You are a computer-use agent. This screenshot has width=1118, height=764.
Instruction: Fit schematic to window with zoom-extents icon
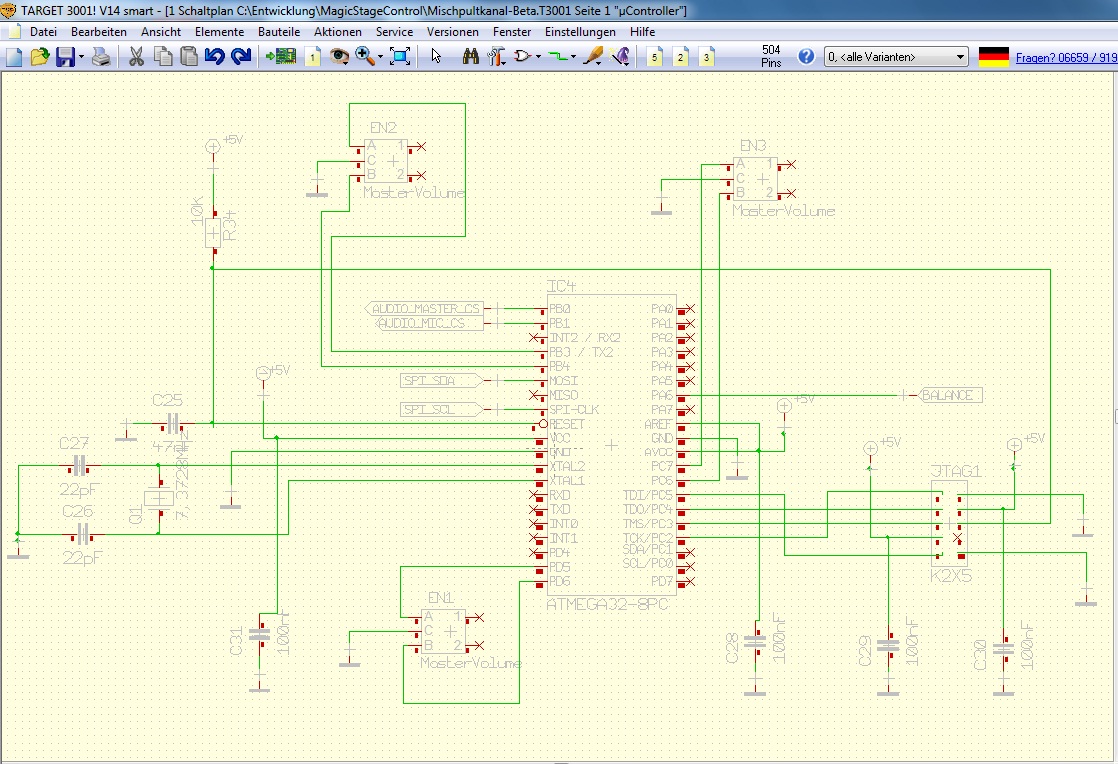400,57
